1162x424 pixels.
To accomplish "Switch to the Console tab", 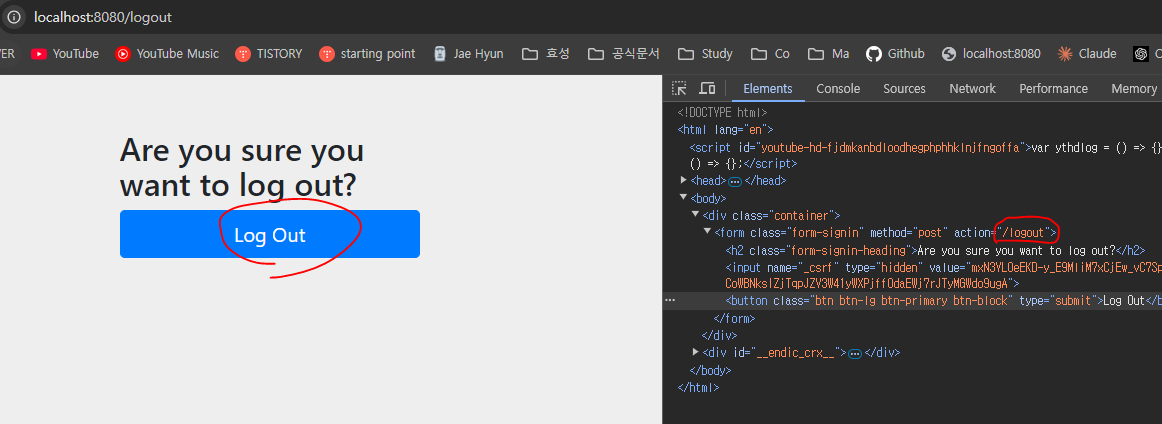I will [838, 88].
